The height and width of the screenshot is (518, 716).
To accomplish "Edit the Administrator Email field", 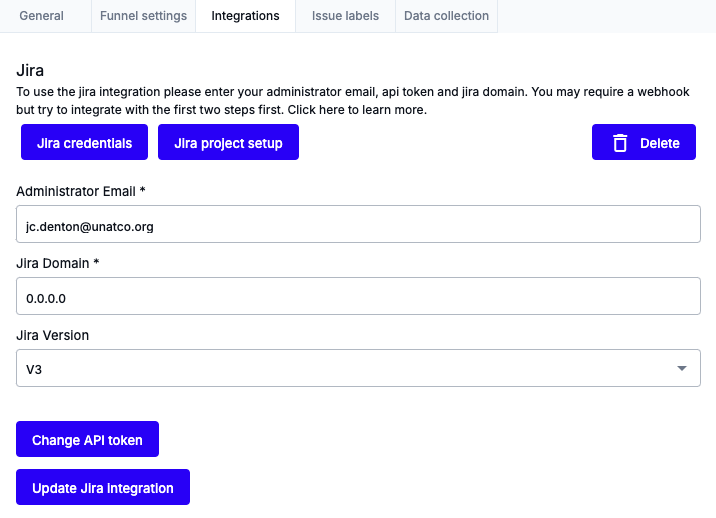I will pyautogui.click(x=358, y=224).
